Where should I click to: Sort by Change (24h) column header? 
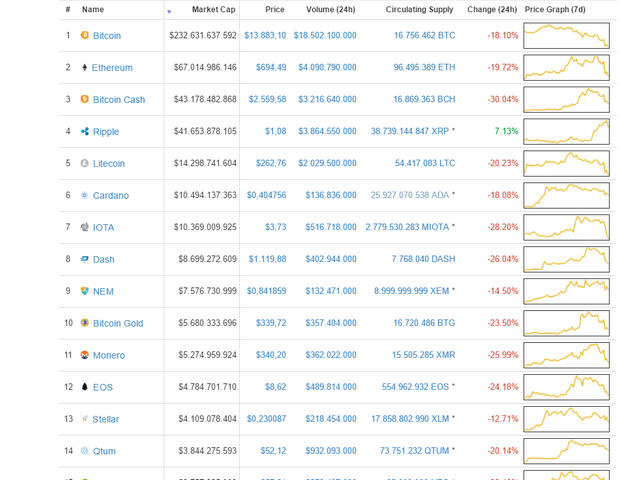point(492,9)
